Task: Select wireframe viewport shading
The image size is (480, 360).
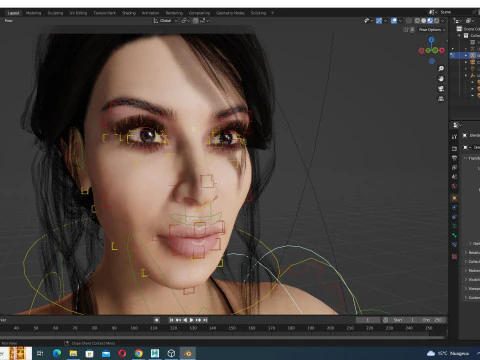Action: click(417, 21)
